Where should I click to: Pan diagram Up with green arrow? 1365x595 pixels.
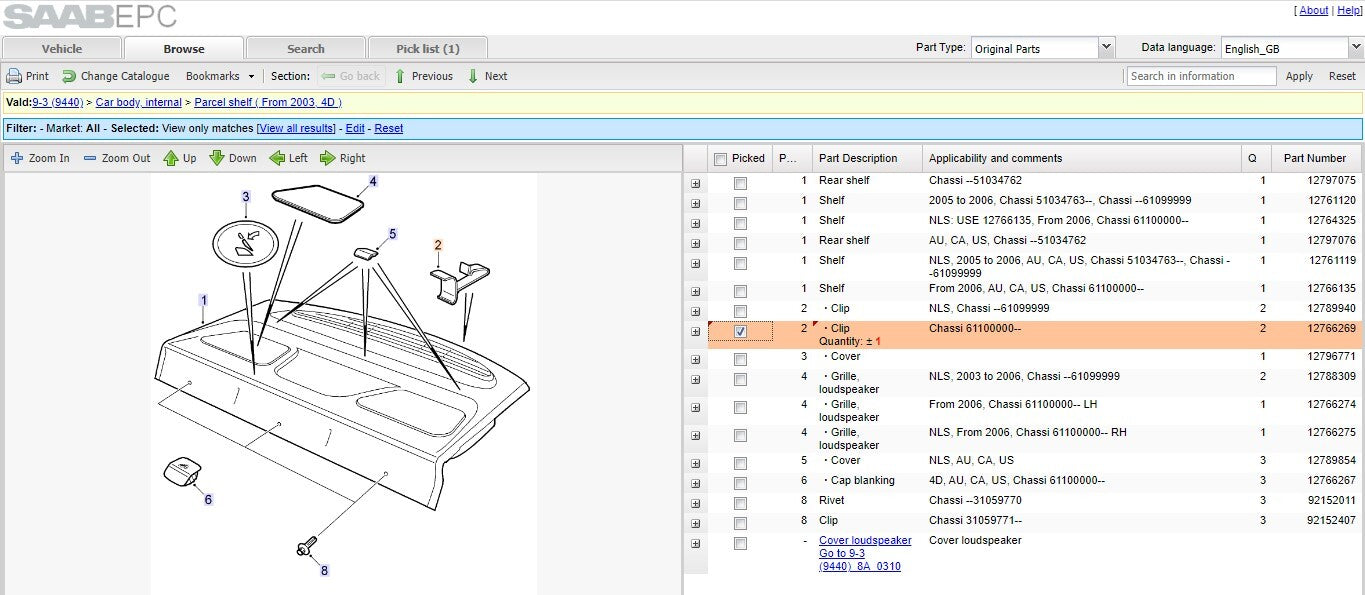coord(171,158)
